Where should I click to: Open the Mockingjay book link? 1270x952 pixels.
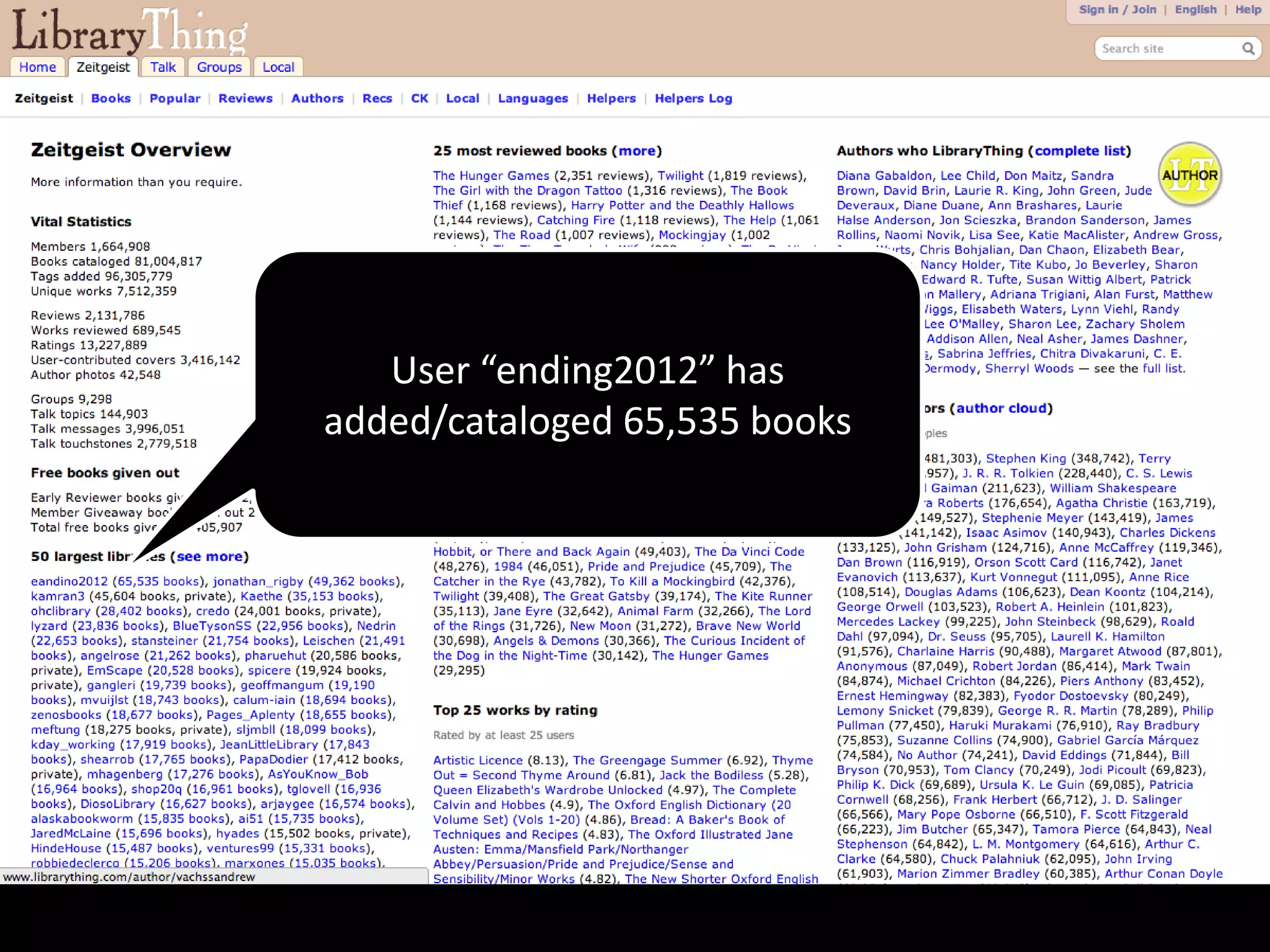692,235
